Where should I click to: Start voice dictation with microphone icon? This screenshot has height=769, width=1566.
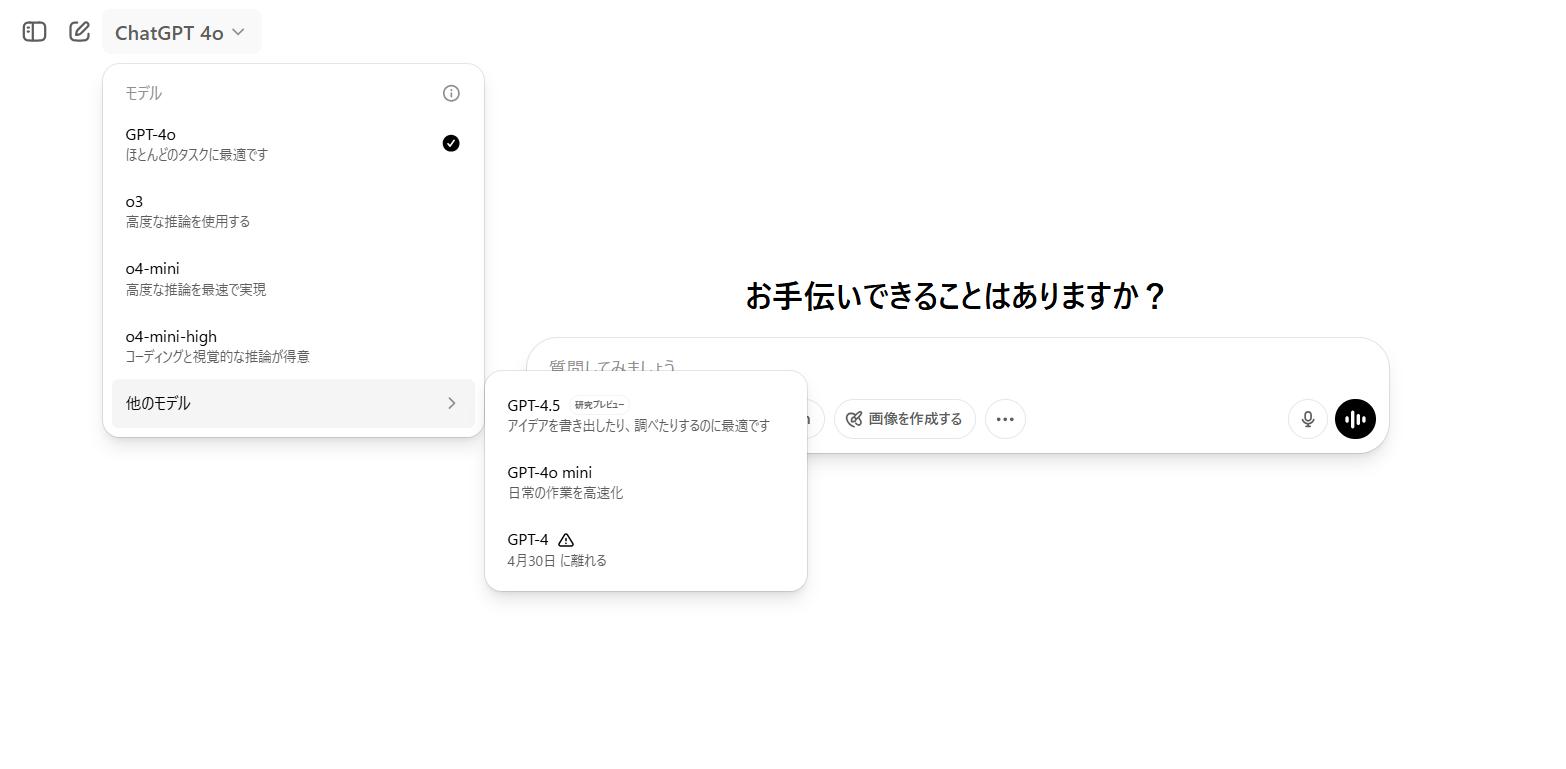tap(1307, 419)
